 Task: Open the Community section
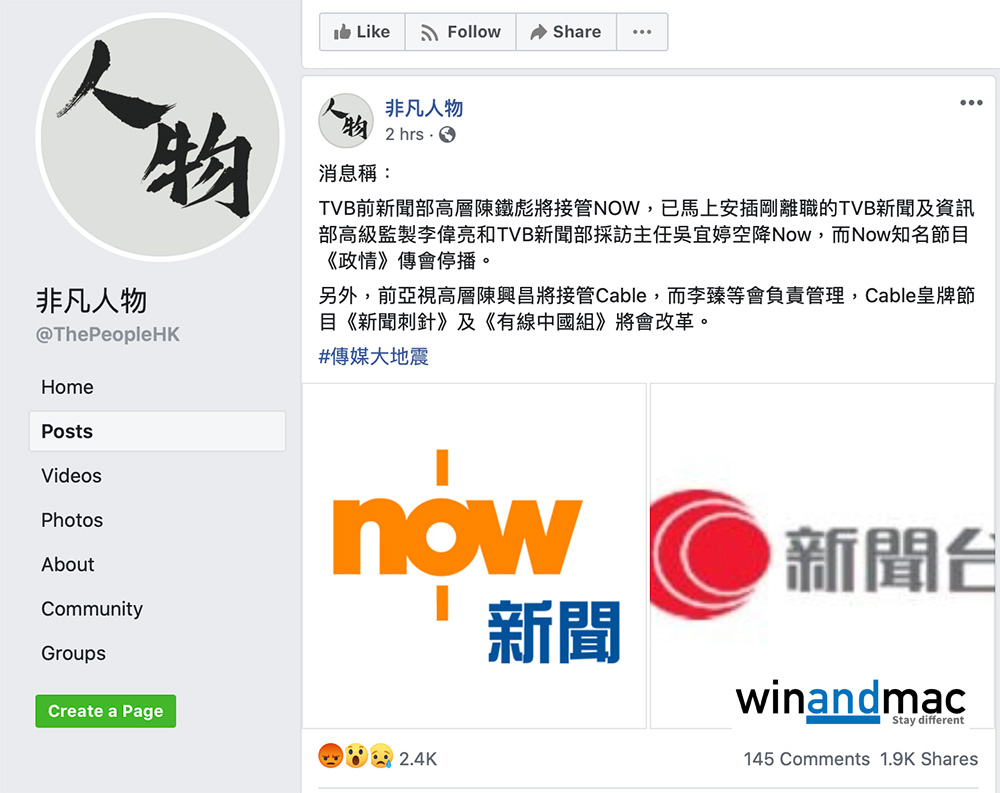[92, 609]
